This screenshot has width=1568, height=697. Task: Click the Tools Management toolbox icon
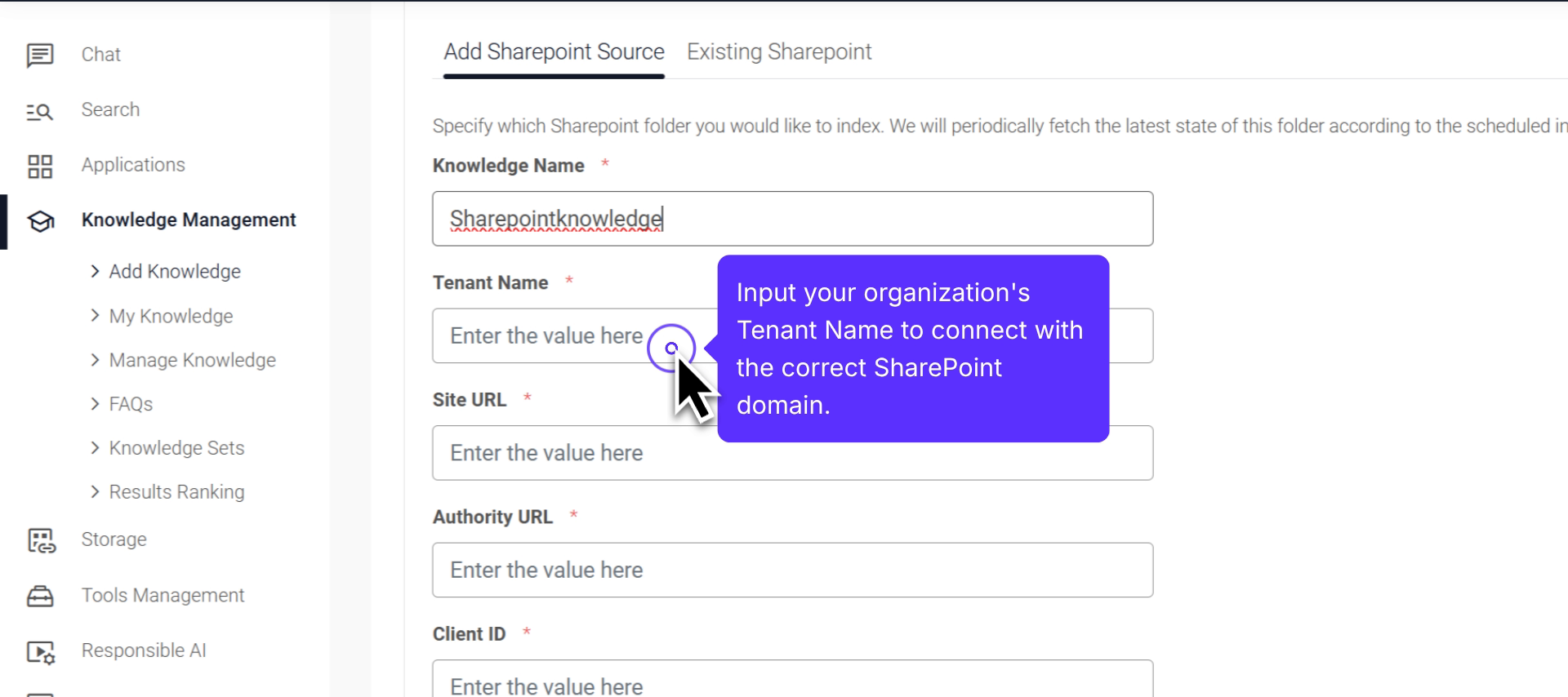40,596
